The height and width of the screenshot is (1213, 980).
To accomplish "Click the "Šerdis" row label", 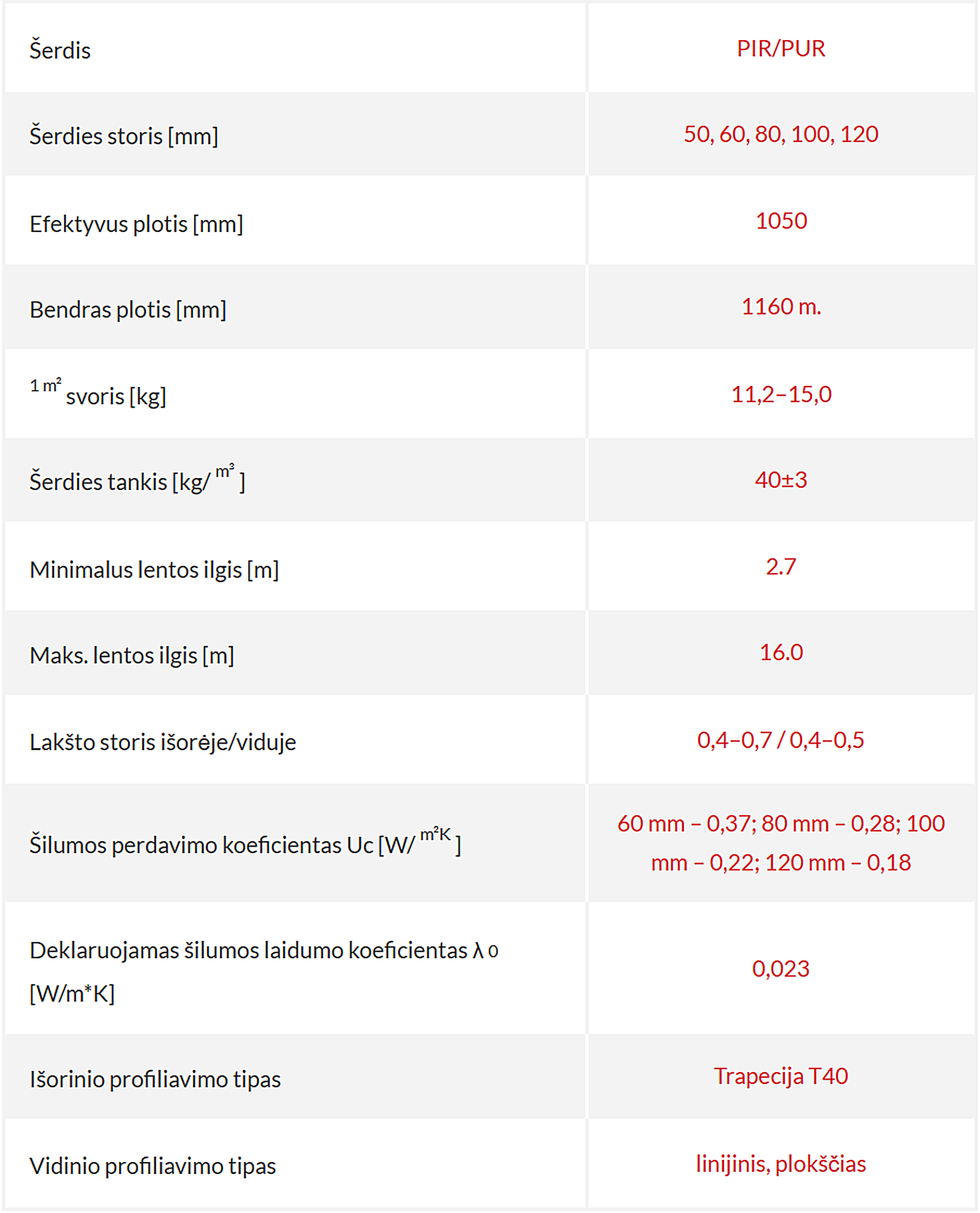I will click(60, 50).
